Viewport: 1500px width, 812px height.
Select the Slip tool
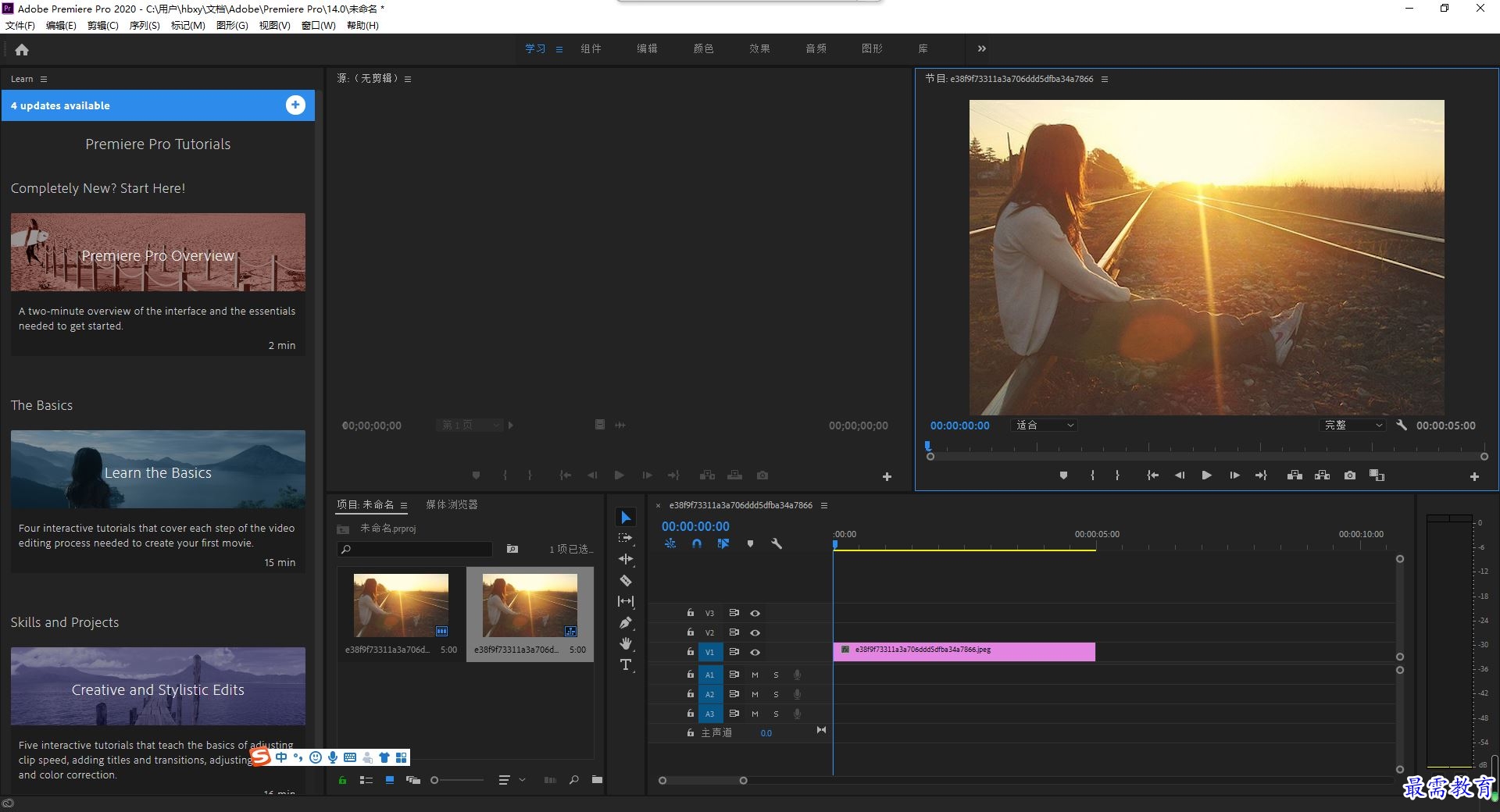(x=626, y=601)
